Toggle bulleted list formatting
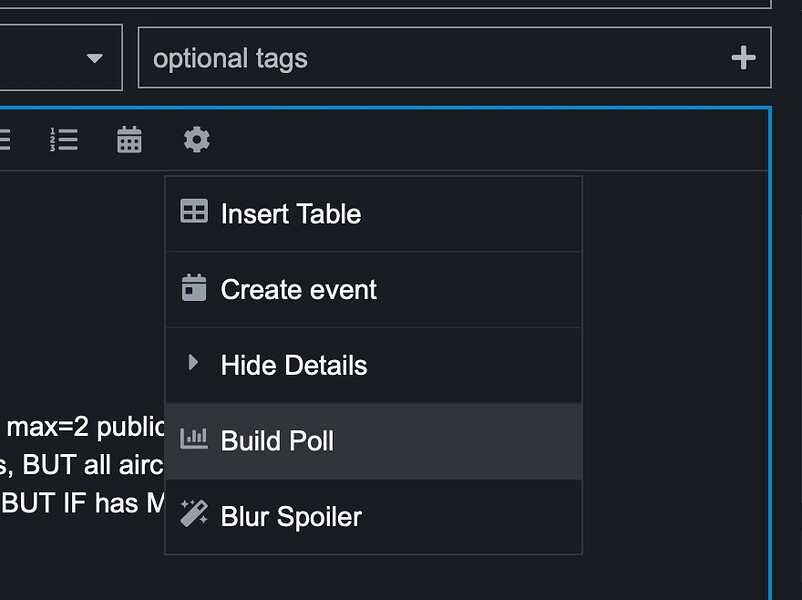Viewport: 802px width, 600px height. (x=4, y=139)
